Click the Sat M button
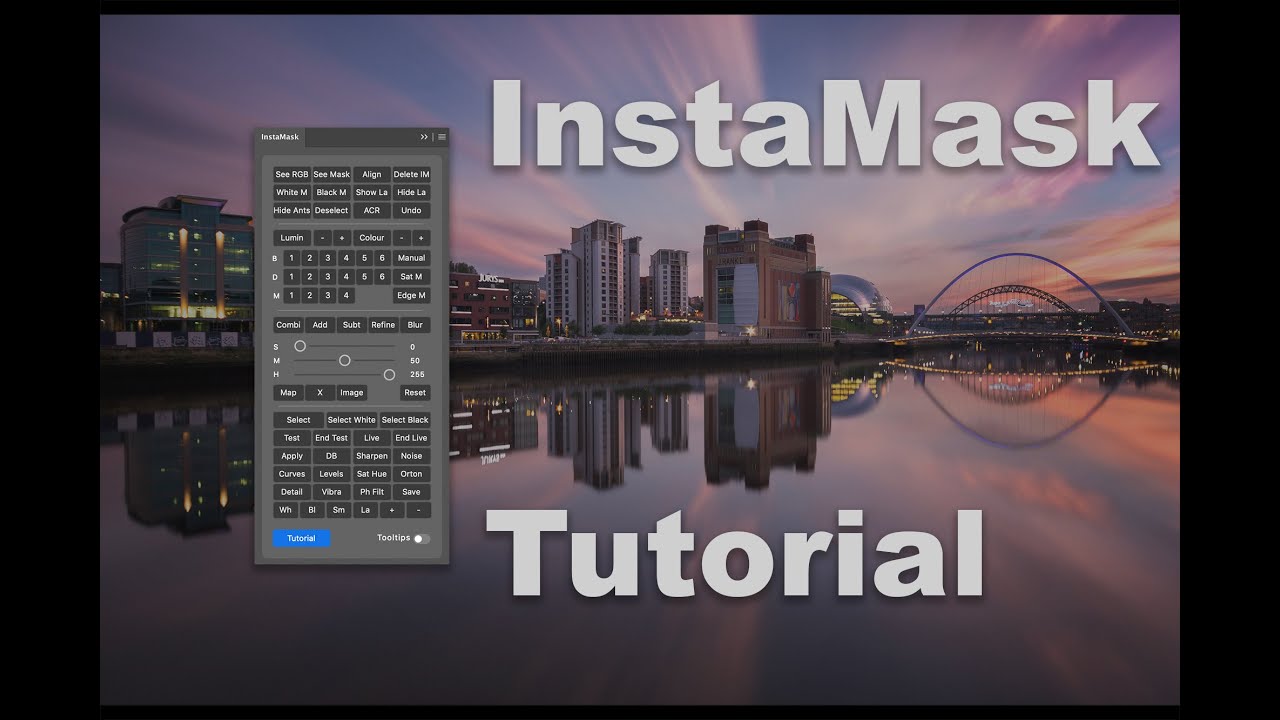1280x720 pixels. click(412, 276)
